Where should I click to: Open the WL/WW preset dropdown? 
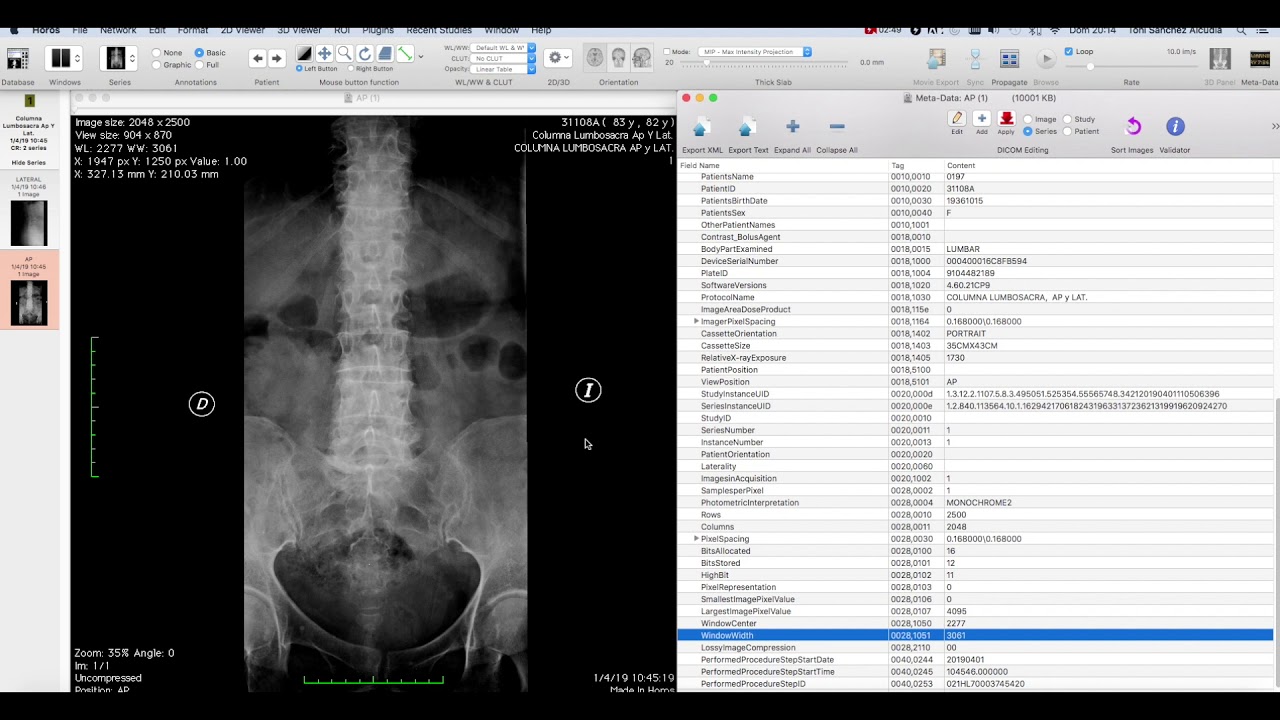point(504,47)
